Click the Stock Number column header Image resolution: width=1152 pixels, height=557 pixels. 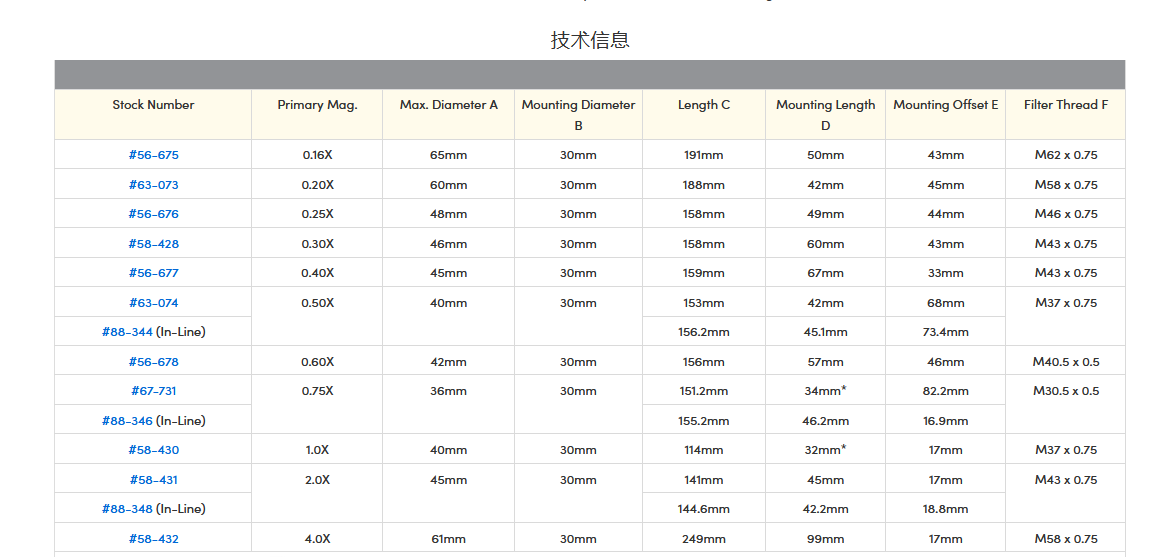(x=153, y=105)
